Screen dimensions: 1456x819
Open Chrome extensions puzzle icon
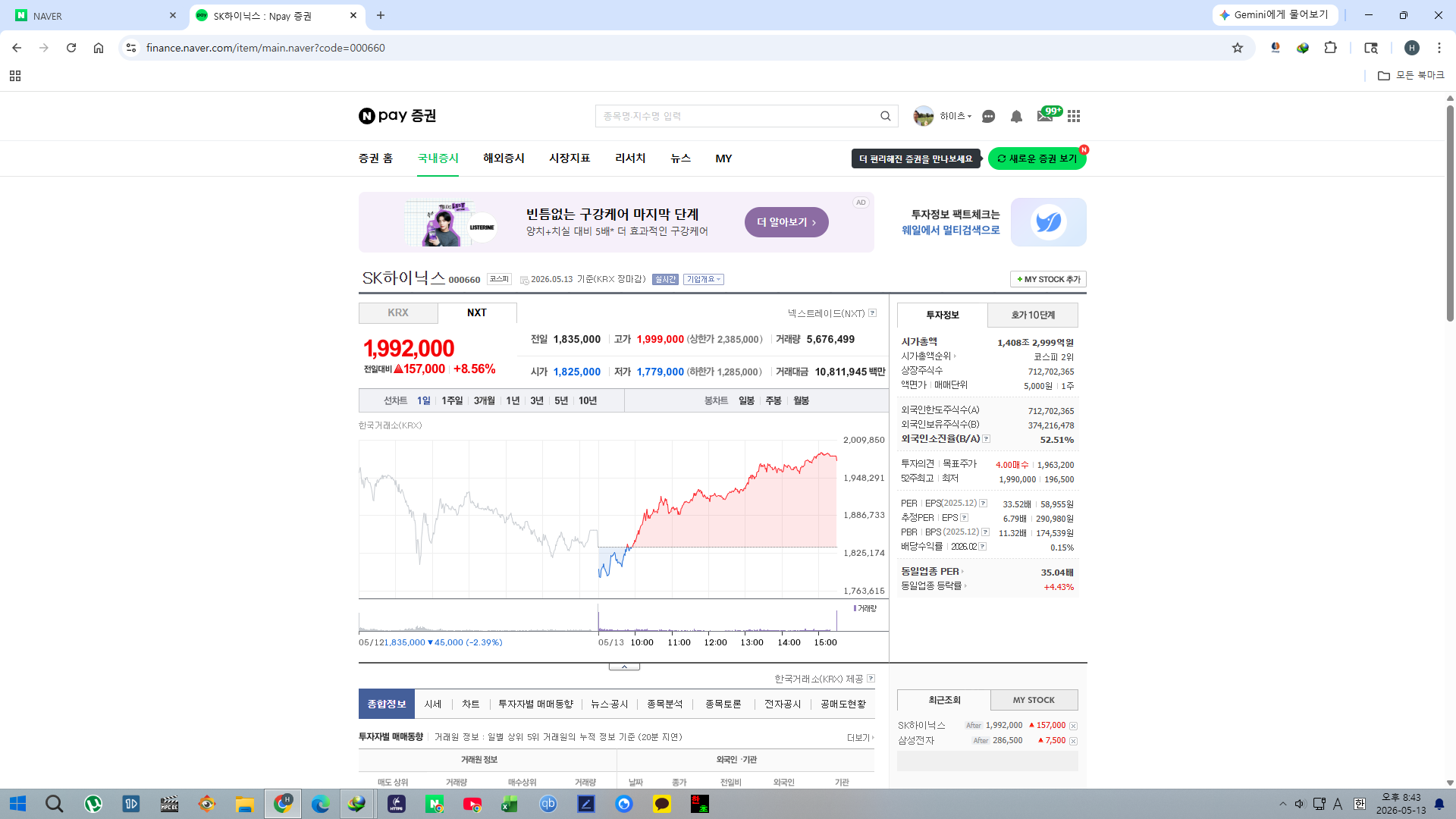point(1330,48)
